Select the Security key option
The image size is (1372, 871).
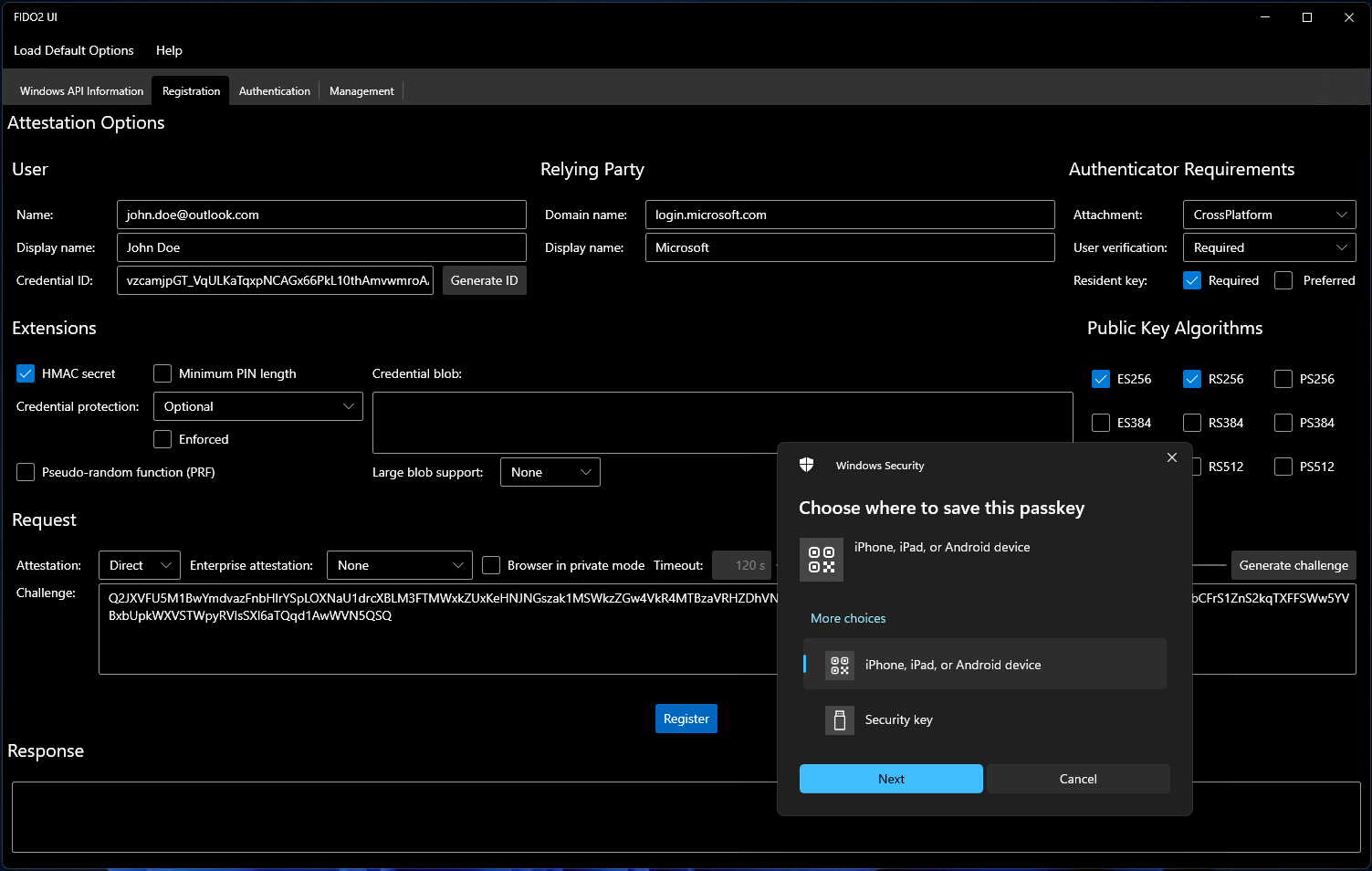(x=985, y=719)
